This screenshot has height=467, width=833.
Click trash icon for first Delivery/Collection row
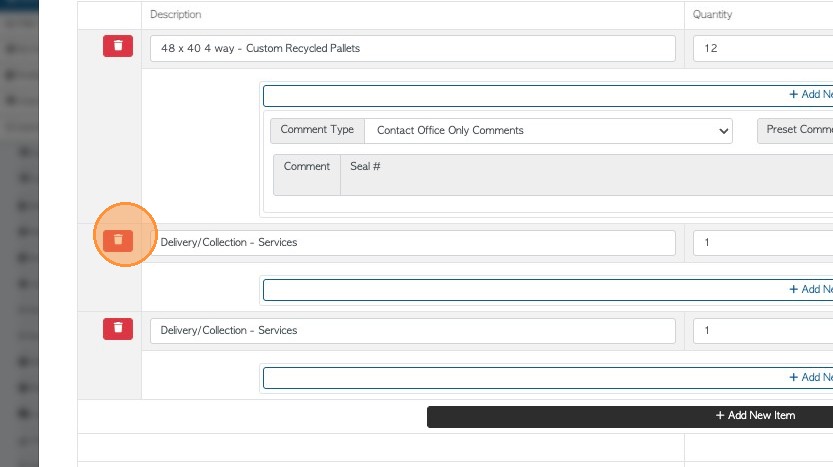118,240
